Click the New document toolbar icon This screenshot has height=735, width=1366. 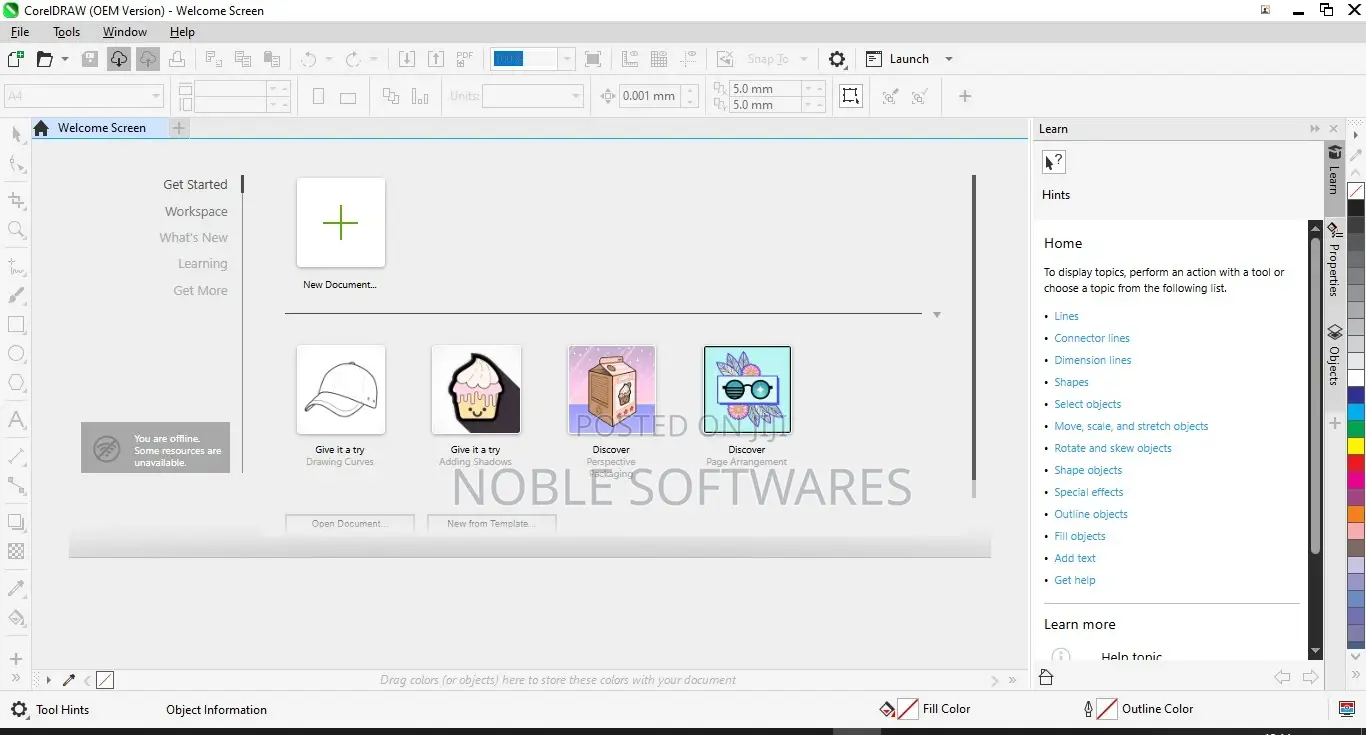click(x=15, y=59)
